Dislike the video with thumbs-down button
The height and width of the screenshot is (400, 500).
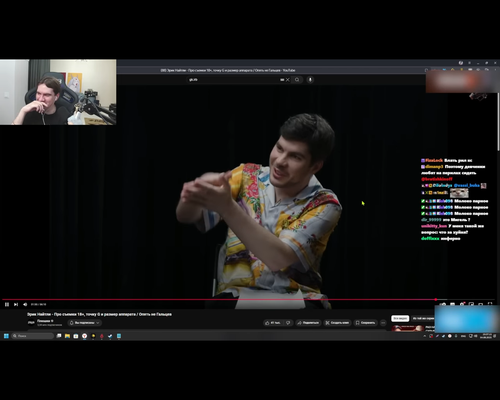(x=288, y=323)
